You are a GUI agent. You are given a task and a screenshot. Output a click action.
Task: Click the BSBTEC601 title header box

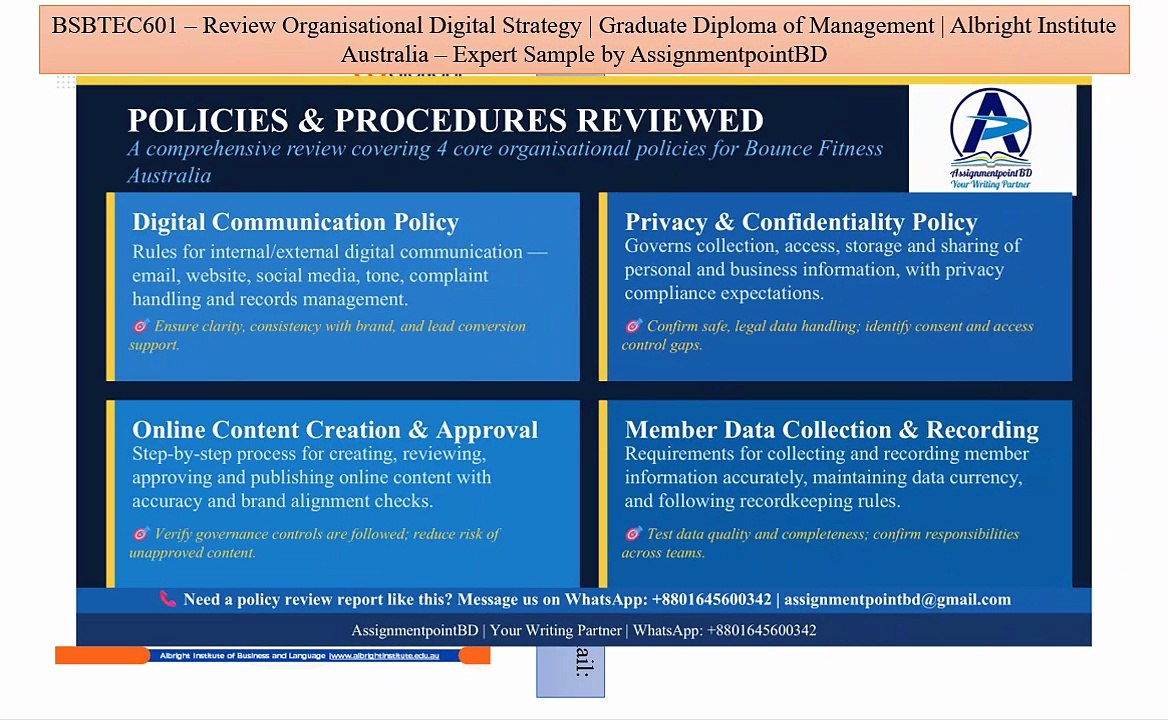584,39
